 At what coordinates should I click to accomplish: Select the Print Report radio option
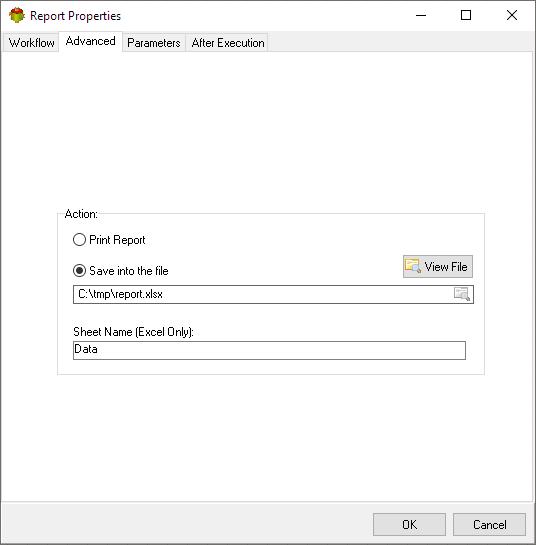point(109,240)
